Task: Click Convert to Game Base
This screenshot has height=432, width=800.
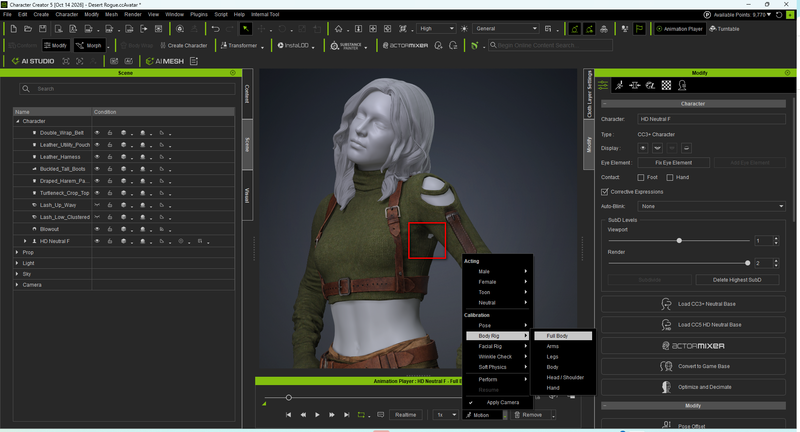Action: click(693, 366)
